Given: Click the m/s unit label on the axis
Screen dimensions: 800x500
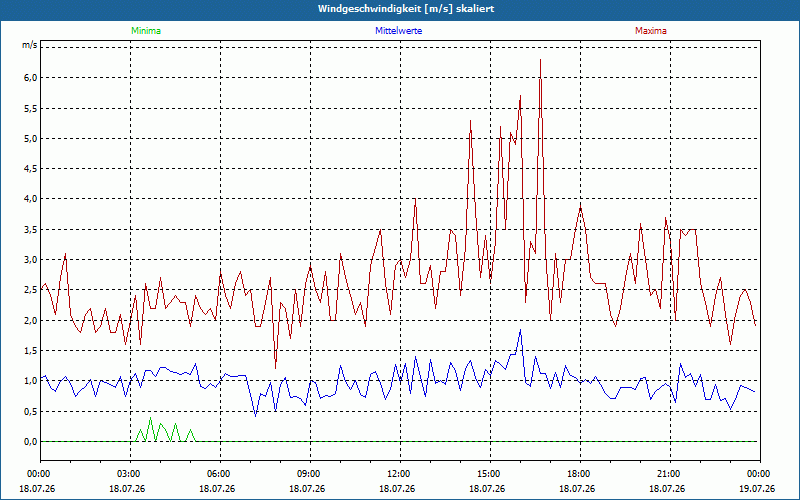Looking at the screenshot, I should click(30, 45).
